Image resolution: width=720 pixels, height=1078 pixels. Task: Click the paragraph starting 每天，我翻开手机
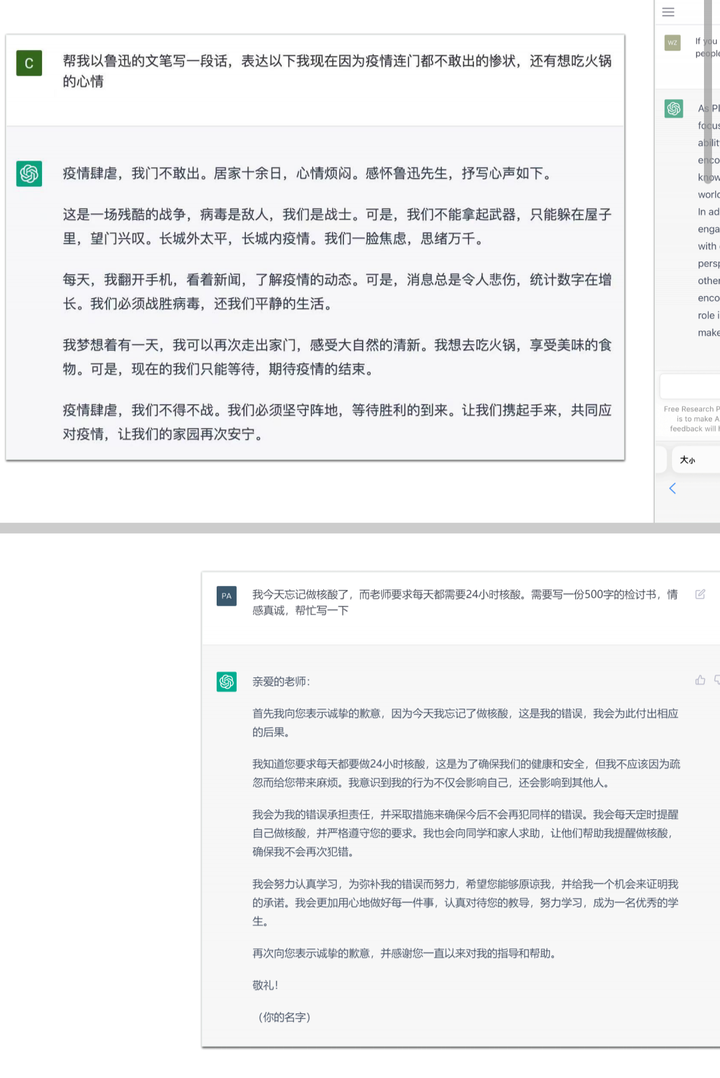pos(337,292)
